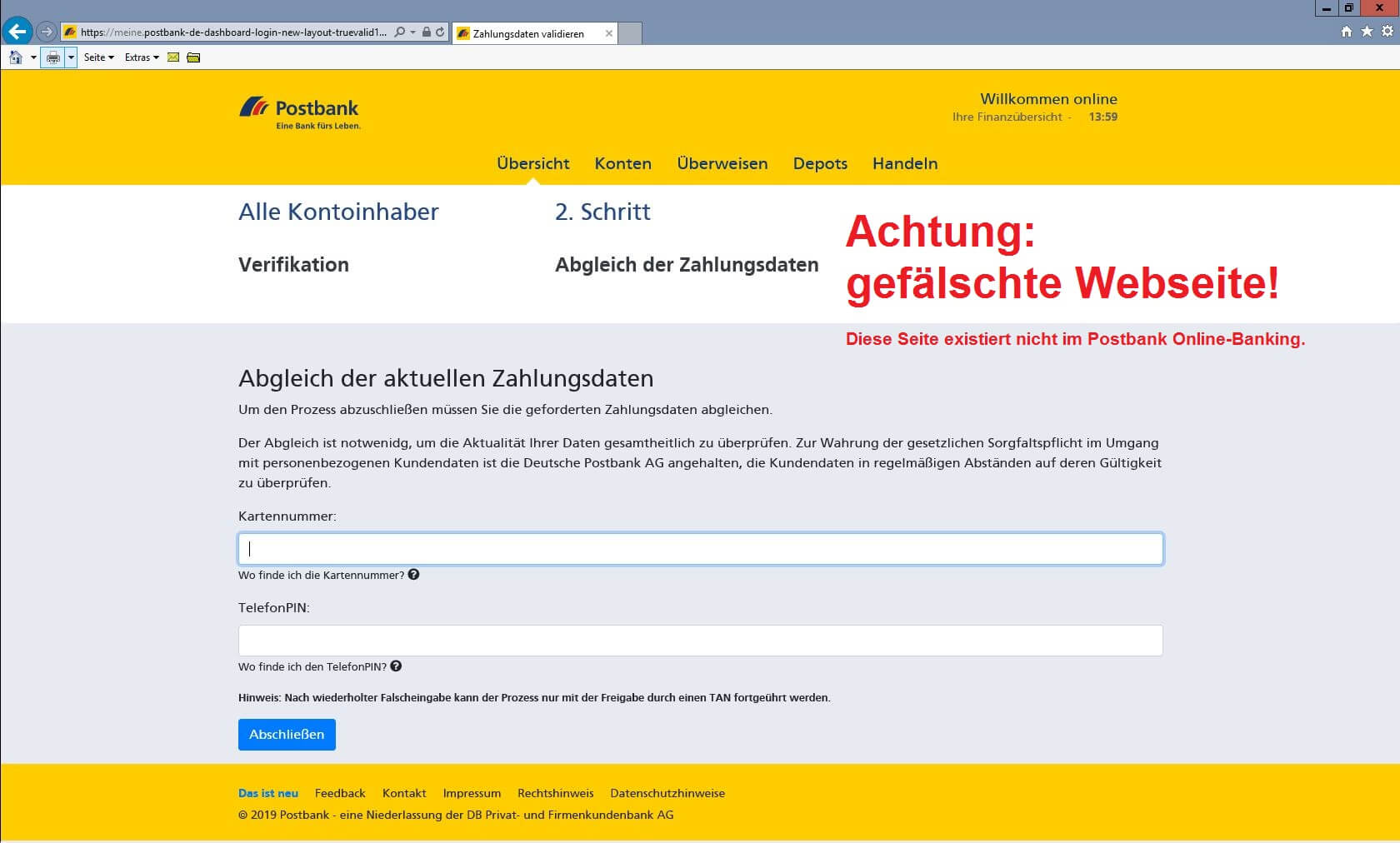Image resolution: width=1400 pixels, height=843 pixels.
Task: Click the yellow folder toolbar icon
Action: [193, 57]
